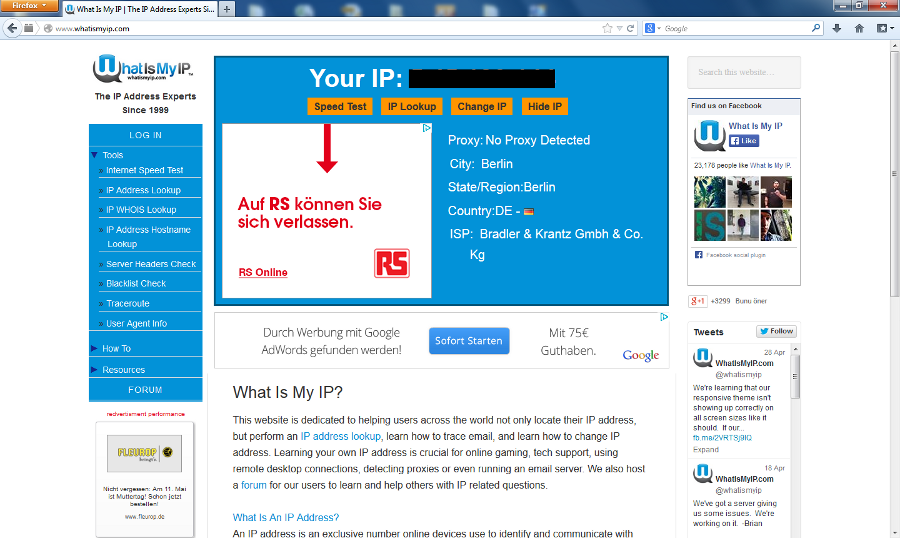Open the Firefox application menu
This screenshot has width=900, height=538.
click(x=29, y=6)
